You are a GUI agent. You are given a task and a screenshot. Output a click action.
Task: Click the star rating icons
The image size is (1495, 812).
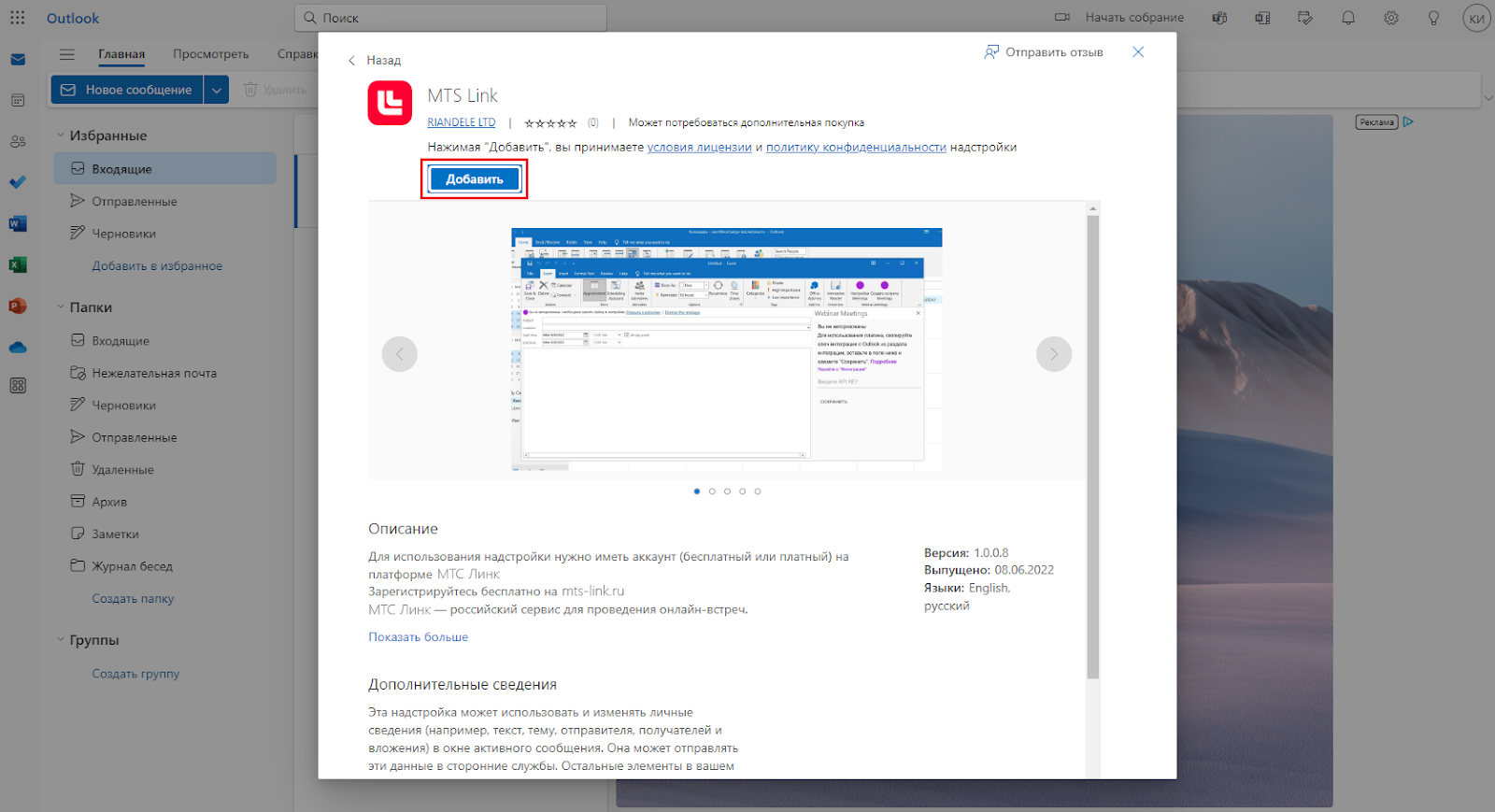click(550, 122)
